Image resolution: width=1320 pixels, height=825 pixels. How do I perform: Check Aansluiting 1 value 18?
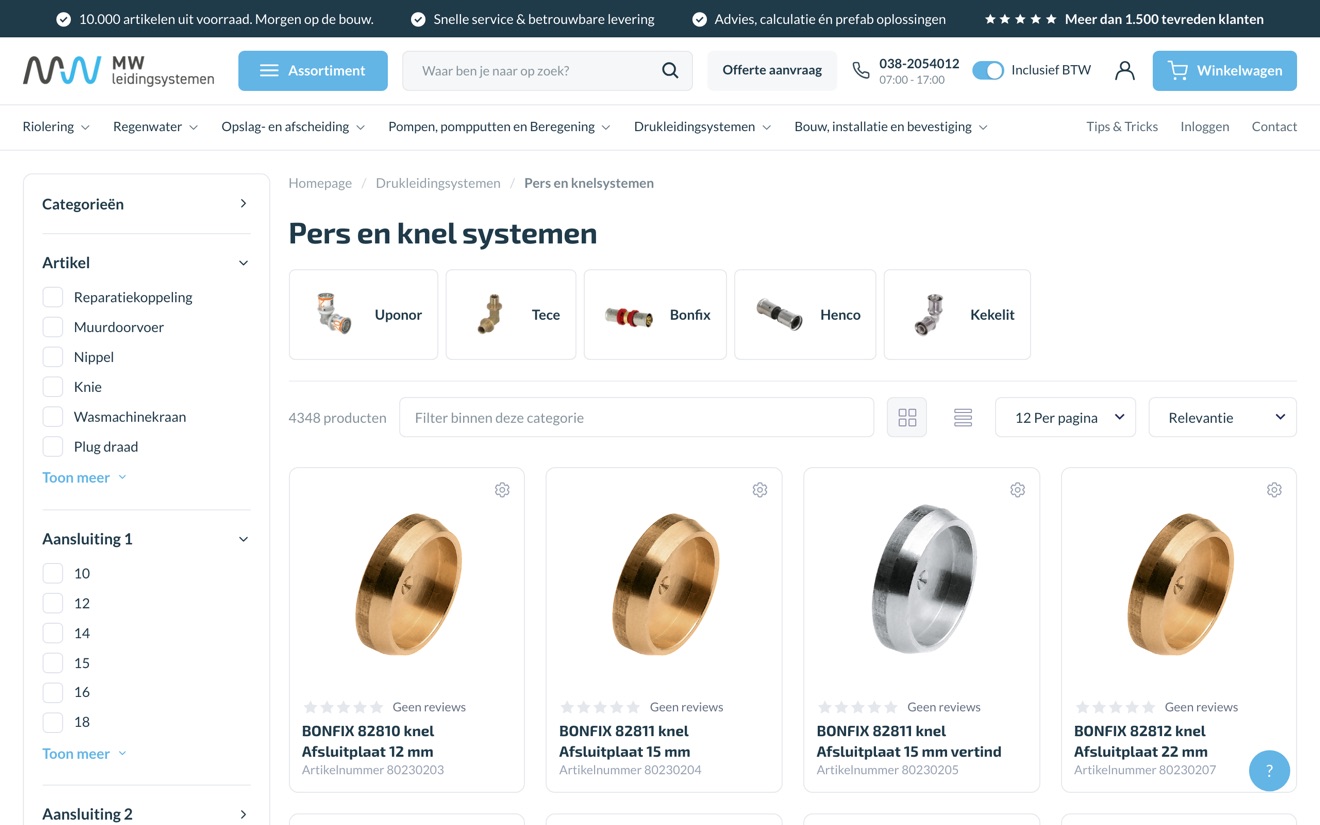pyautogui.click(x=53, y=722)
